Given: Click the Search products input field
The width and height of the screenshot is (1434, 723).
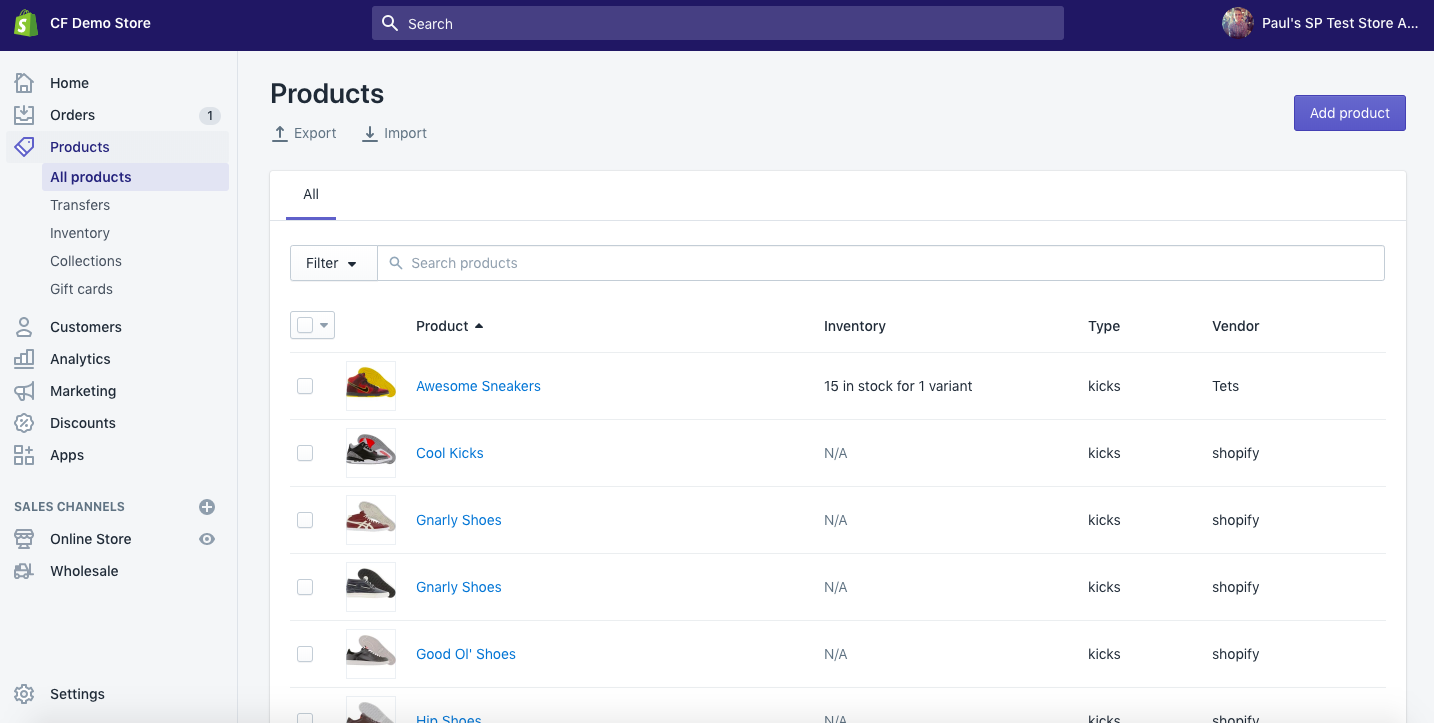Looking at the screenshot, I should click(881, 263).
